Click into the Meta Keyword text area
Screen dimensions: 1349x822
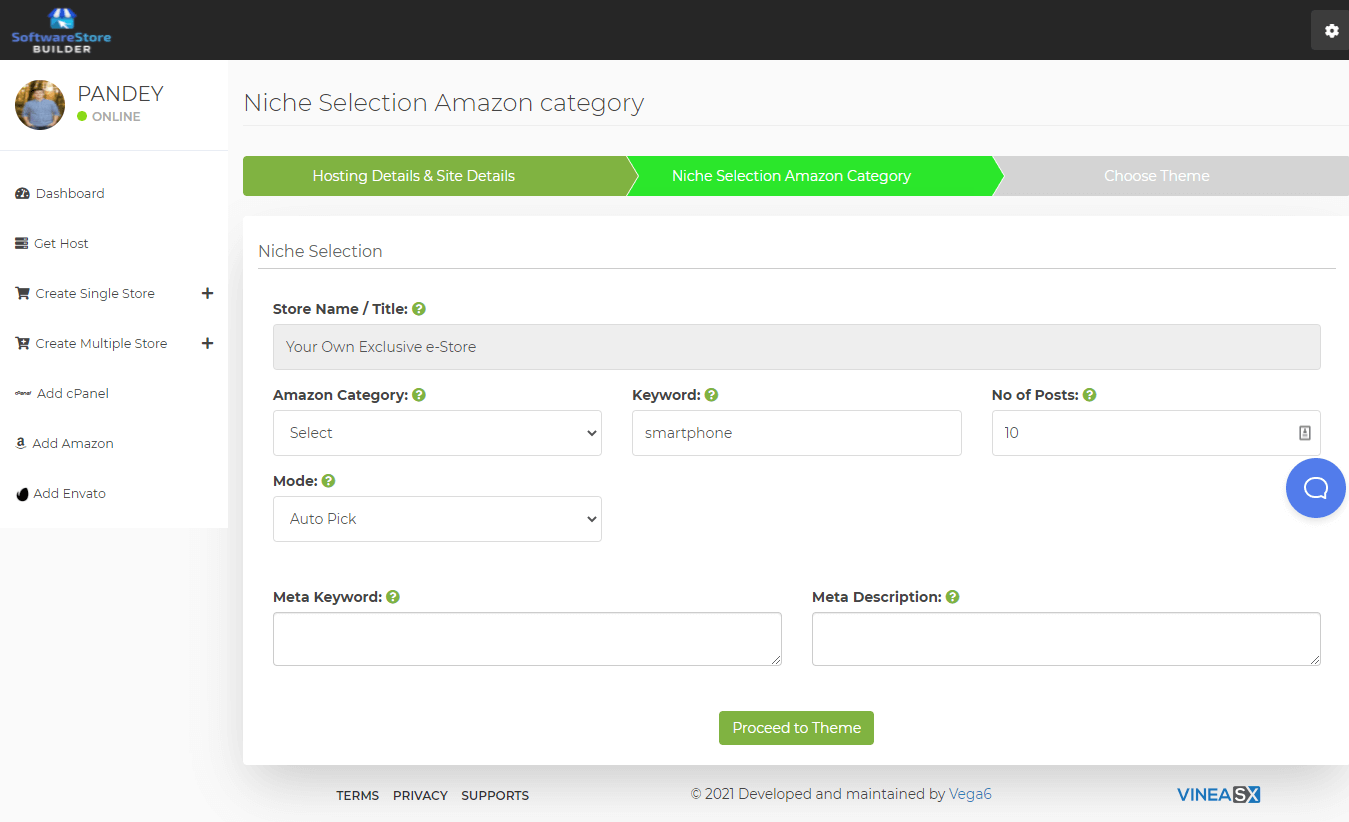527,639
